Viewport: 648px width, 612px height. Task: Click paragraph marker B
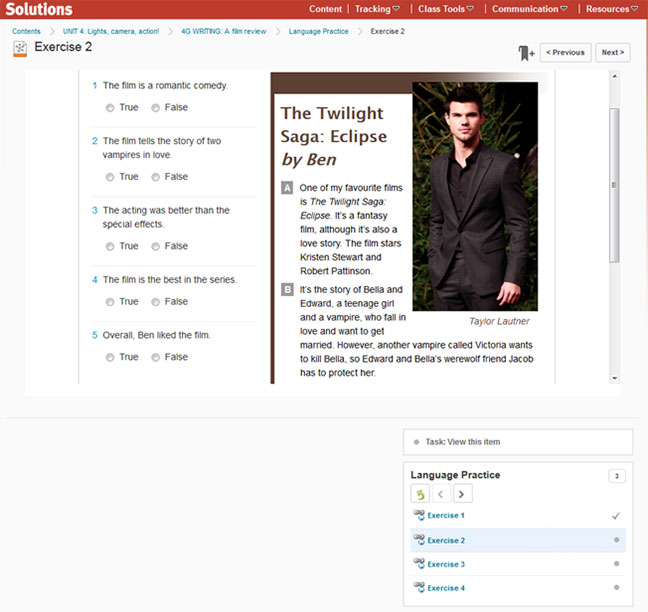(x=287, y=290)
